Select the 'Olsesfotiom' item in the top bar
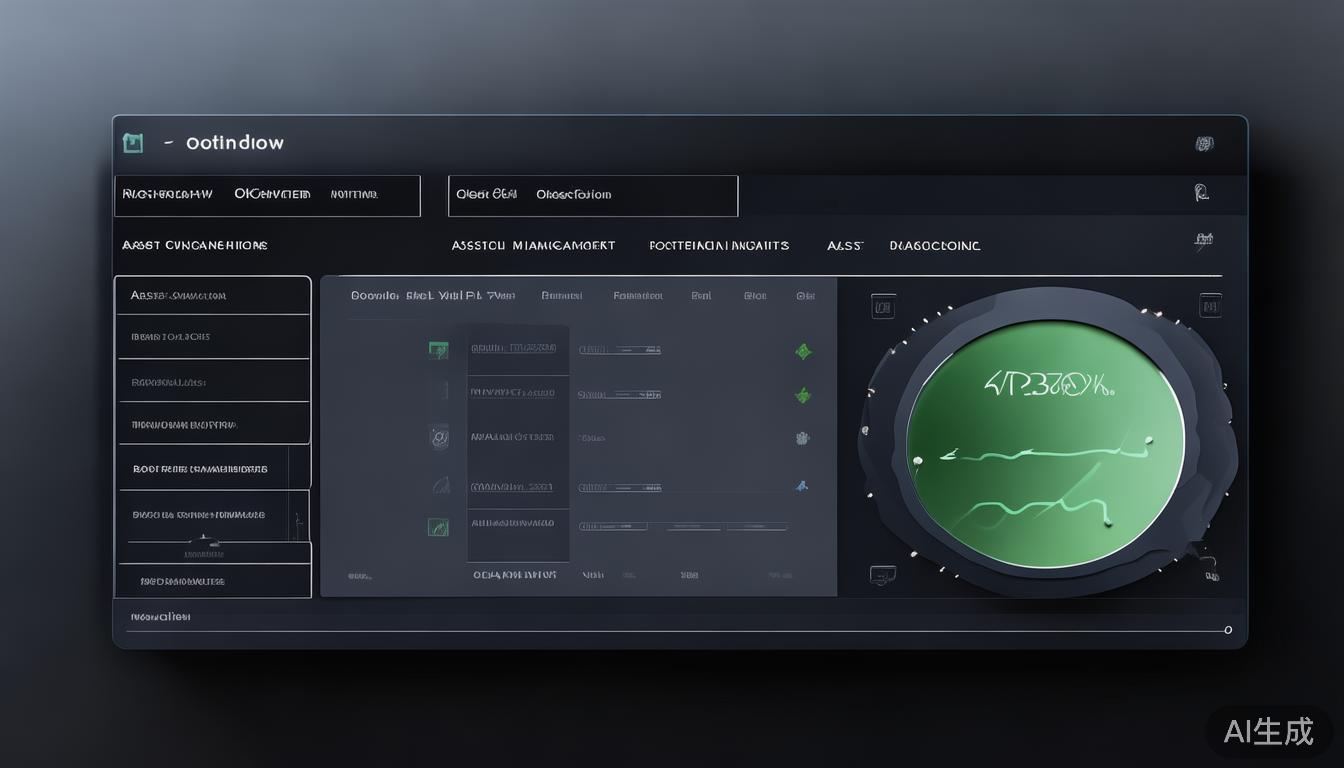Viewport: 1344px width, 768px height. tap(573, 195)
